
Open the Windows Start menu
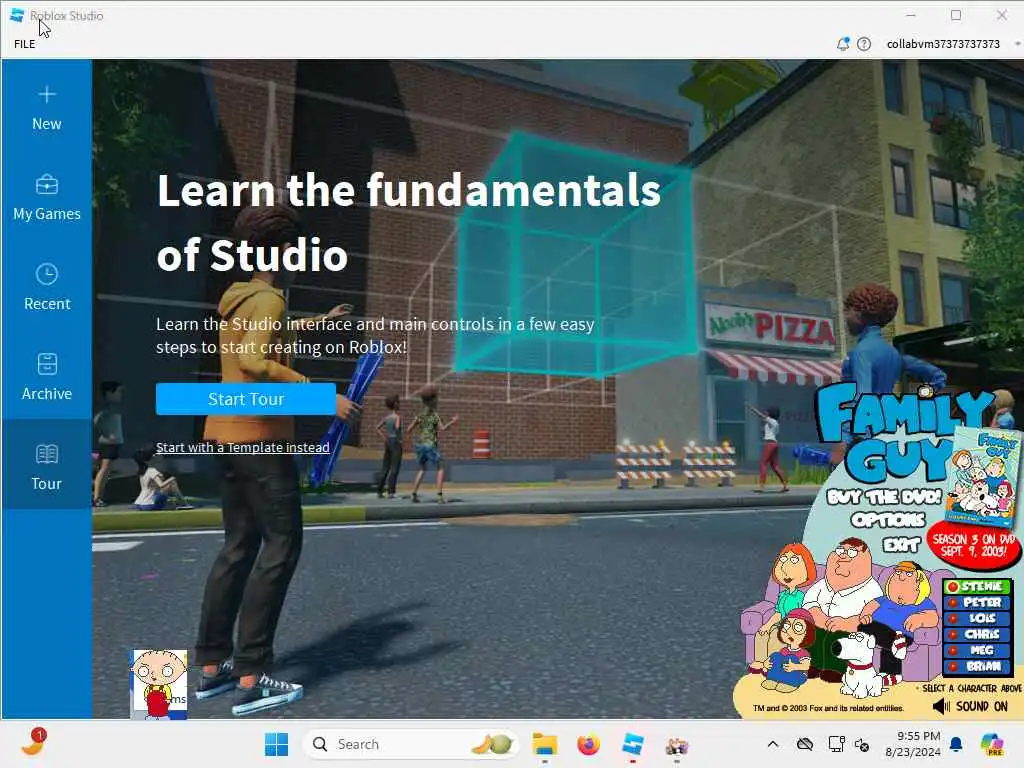(276, 744)
